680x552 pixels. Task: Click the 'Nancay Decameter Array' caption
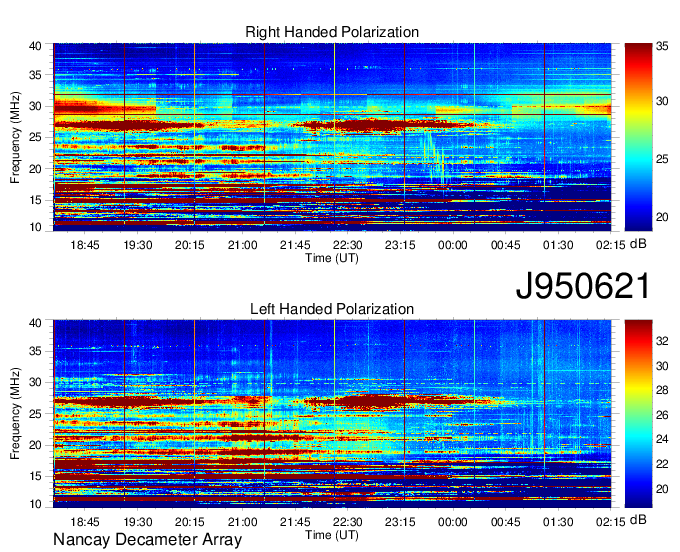pyautogui.click(x=147, y=540)
